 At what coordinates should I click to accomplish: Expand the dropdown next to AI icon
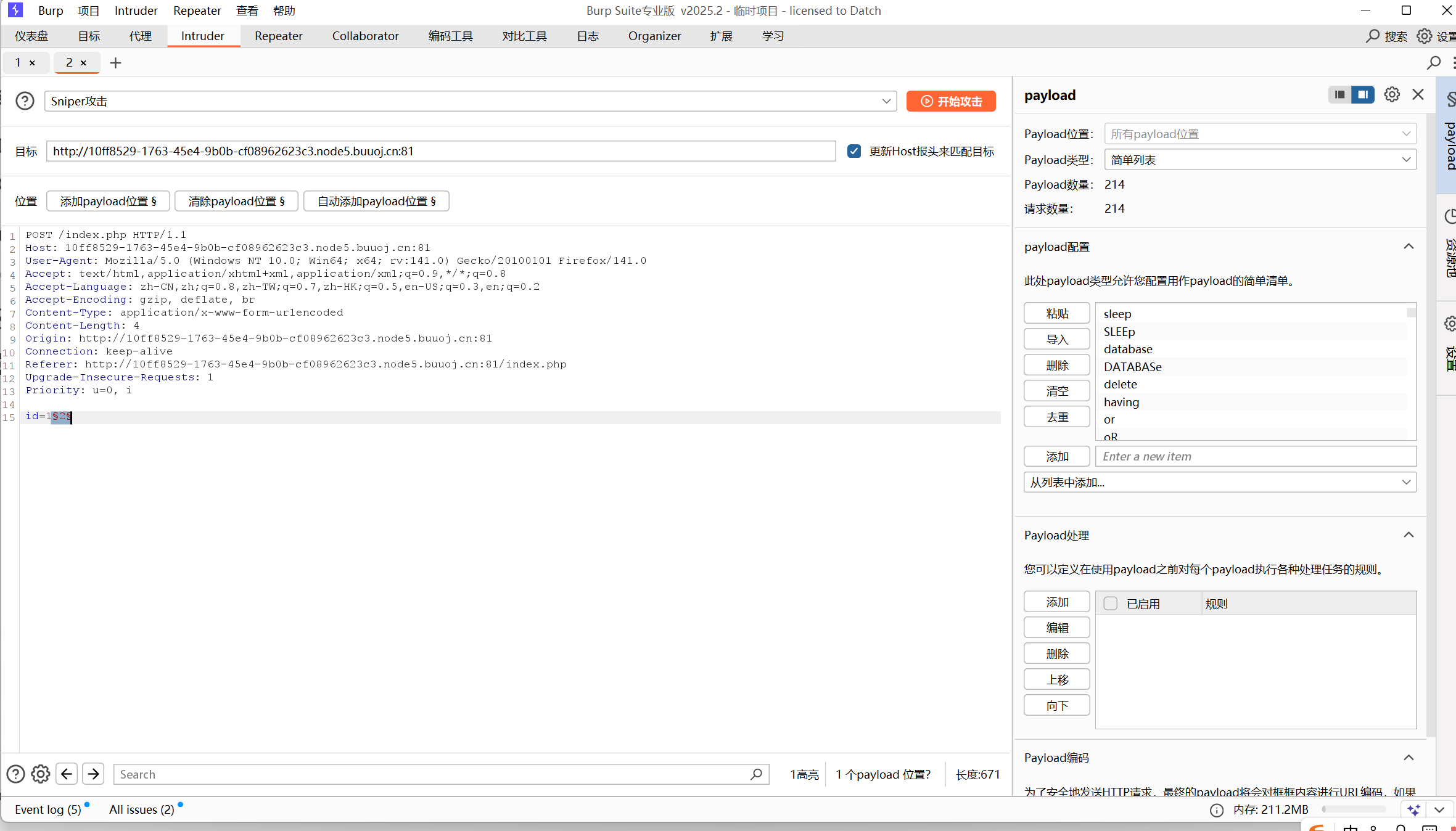point(1439,810)
